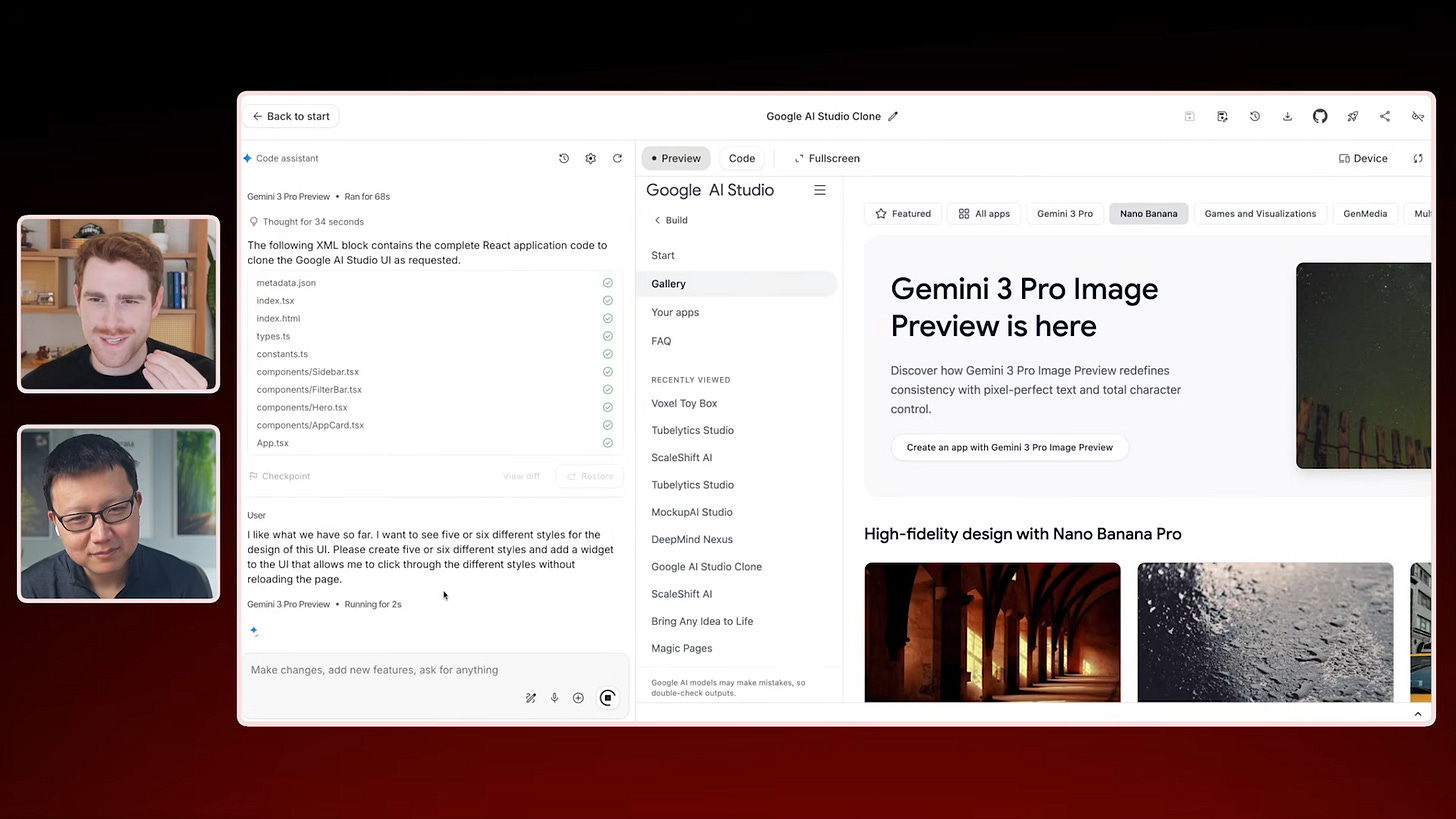
Task: Focus the Make changes prompt input
Action: pos(434,670)
